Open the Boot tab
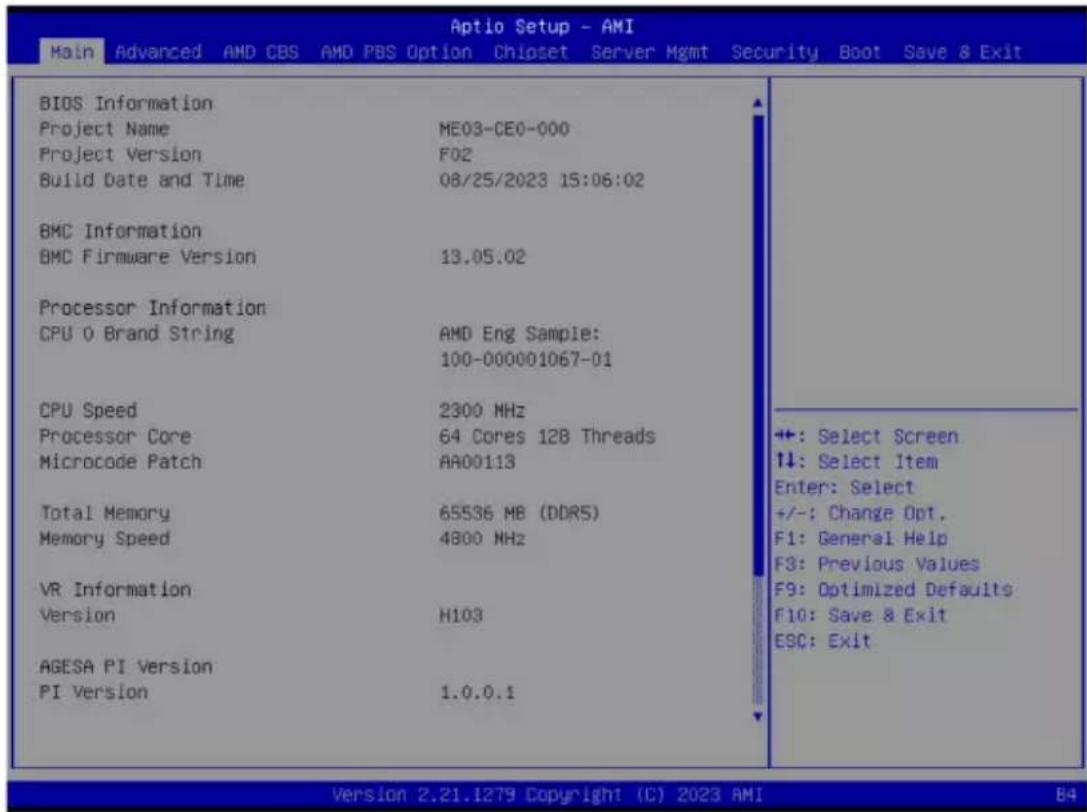This screenshot has width=1087, height=812. (x=860, y=52)
